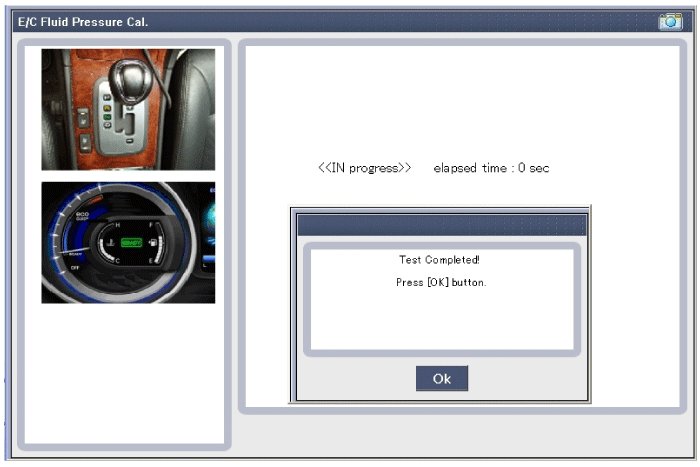Screen dimensions: 700x467
Task: Select the gear shift lever photo
Action: (128, 110)
